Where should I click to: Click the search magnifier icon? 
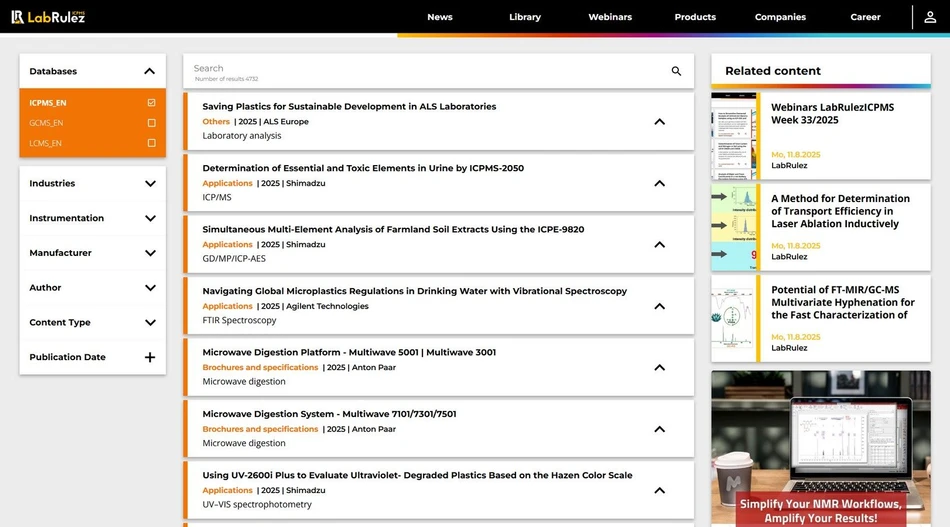point(676,71)
